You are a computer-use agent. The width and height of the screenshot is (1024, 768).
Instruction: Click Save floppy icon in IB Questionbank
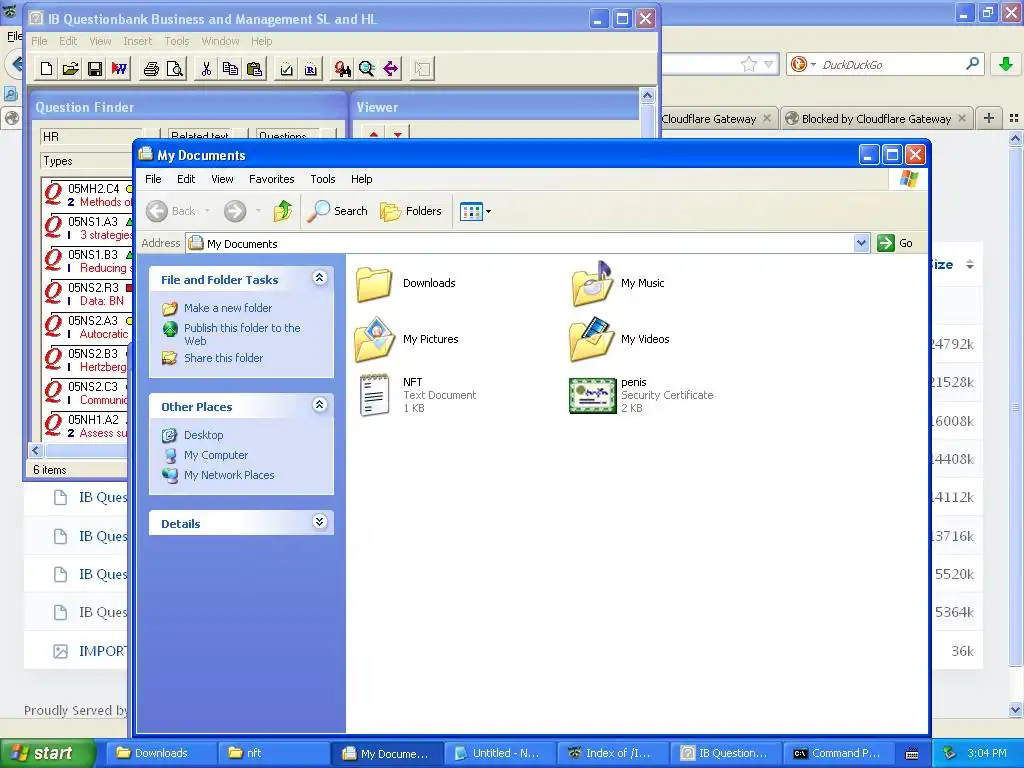point(95,69)
